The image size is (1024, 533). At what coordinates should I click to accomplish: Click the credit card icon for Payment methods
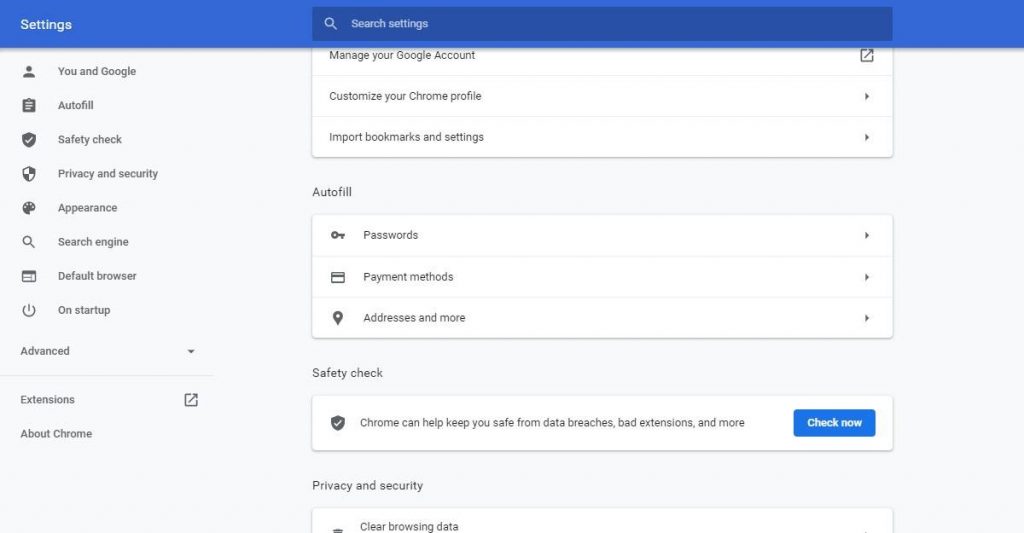pos(338,277)
